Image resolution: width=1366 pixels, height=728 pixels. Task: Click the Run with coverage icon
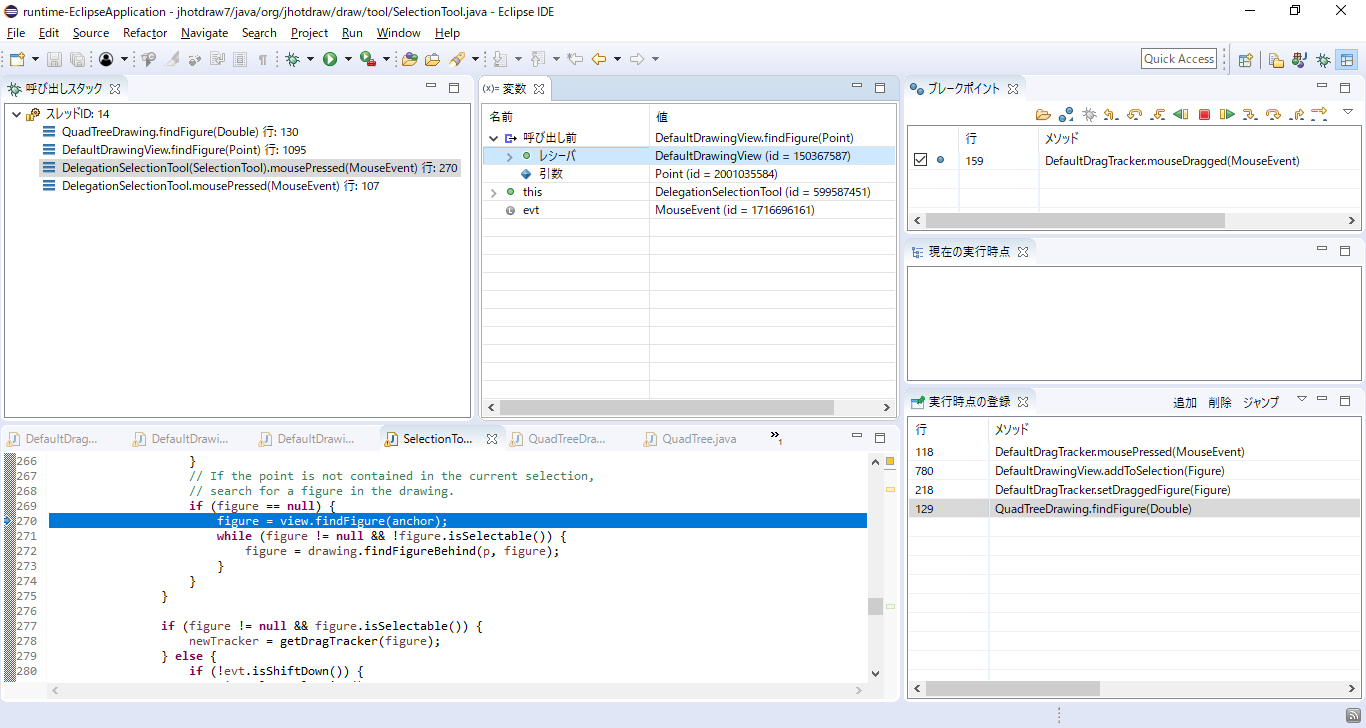coord(367,59)
